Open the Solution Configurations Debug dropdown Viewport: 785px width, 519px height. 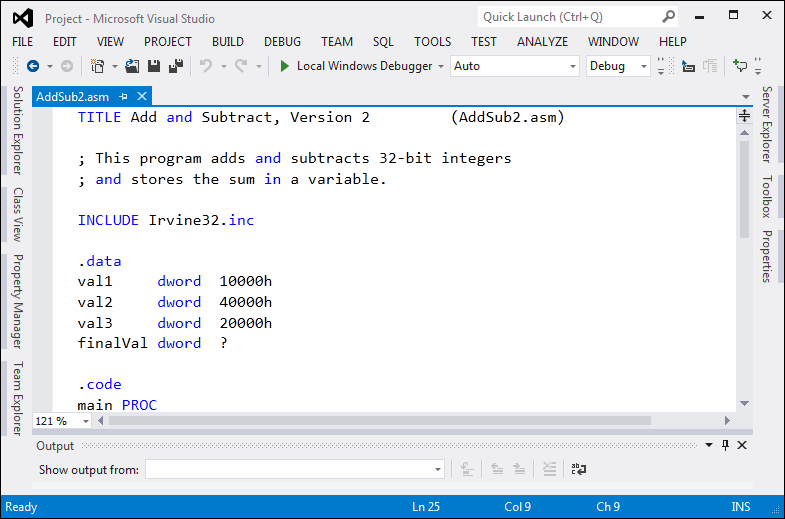(618, 66)
